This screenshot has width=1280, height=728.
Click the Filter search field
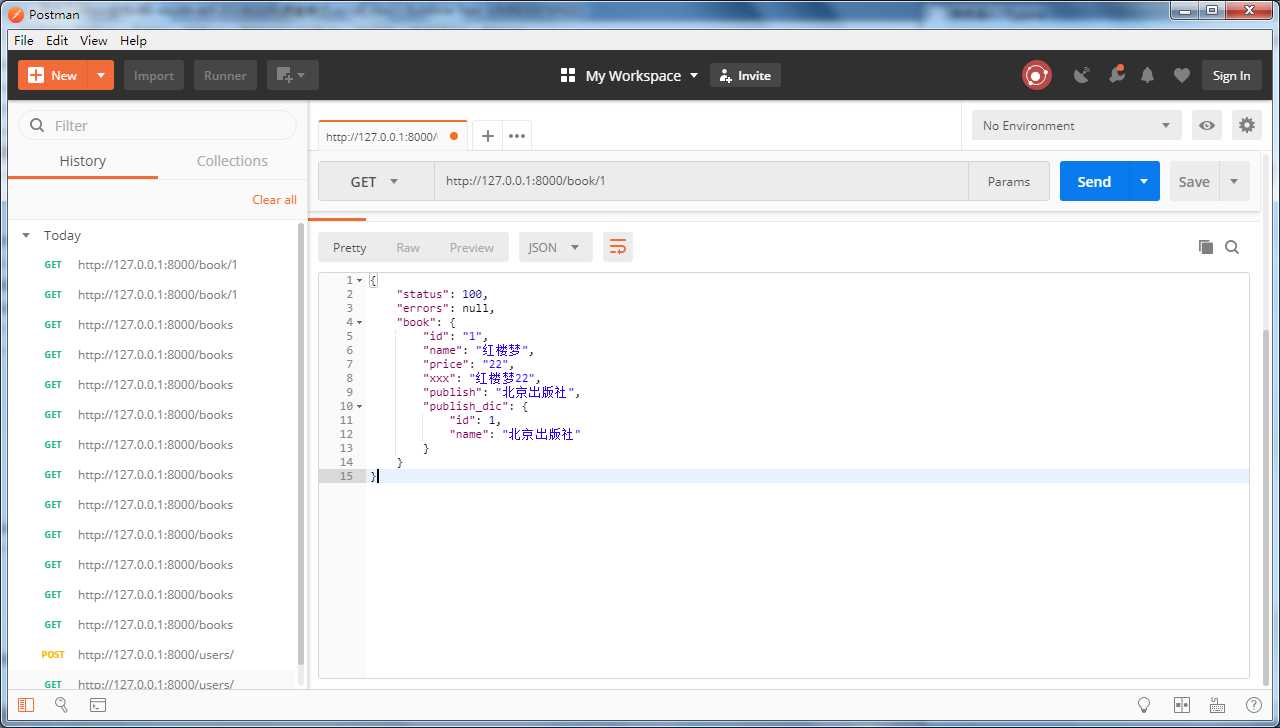point(158,125)
